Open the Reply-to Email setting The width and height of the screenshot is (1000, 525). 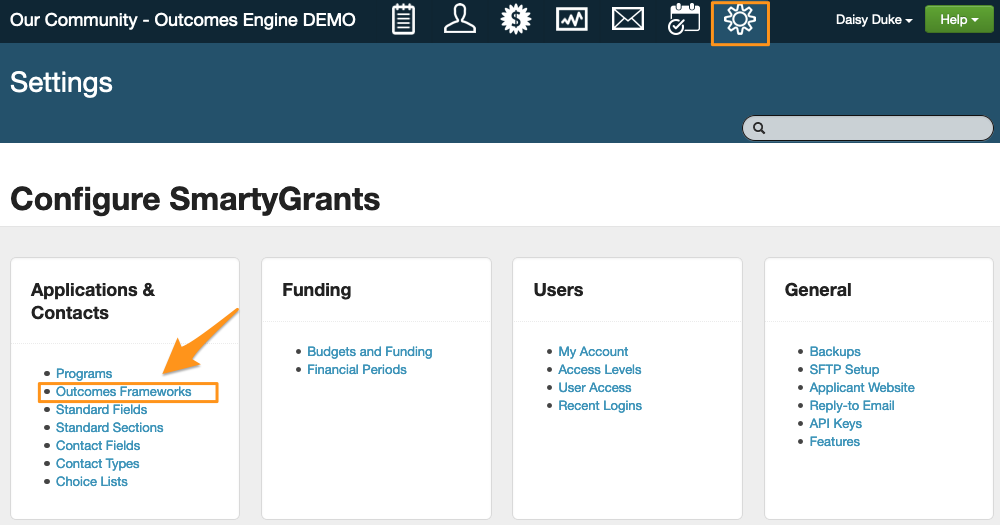[852, 406]
